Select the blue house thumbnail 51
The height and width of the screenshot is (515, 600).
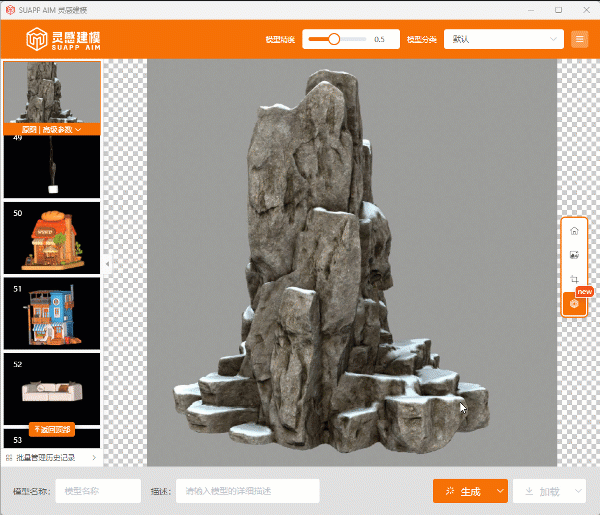(x=52, y=313)
